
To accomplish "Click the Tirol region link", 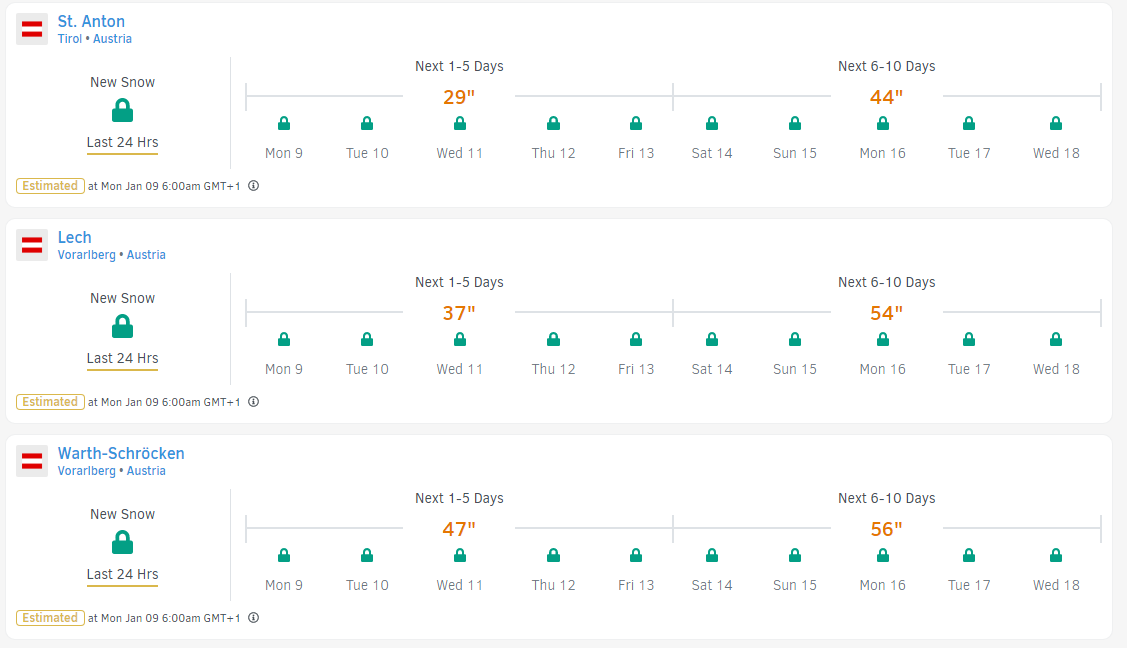I will pos(71,39).
